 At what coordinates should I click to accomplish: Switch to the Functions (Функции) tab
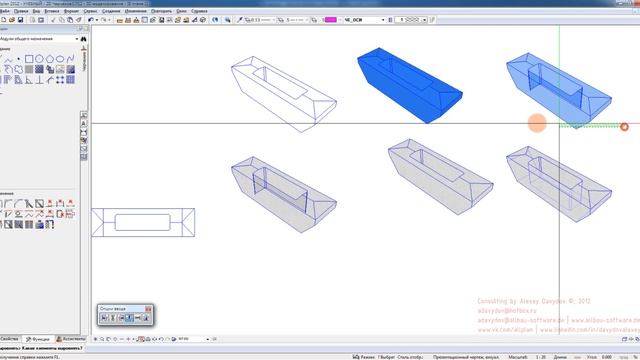38,339
